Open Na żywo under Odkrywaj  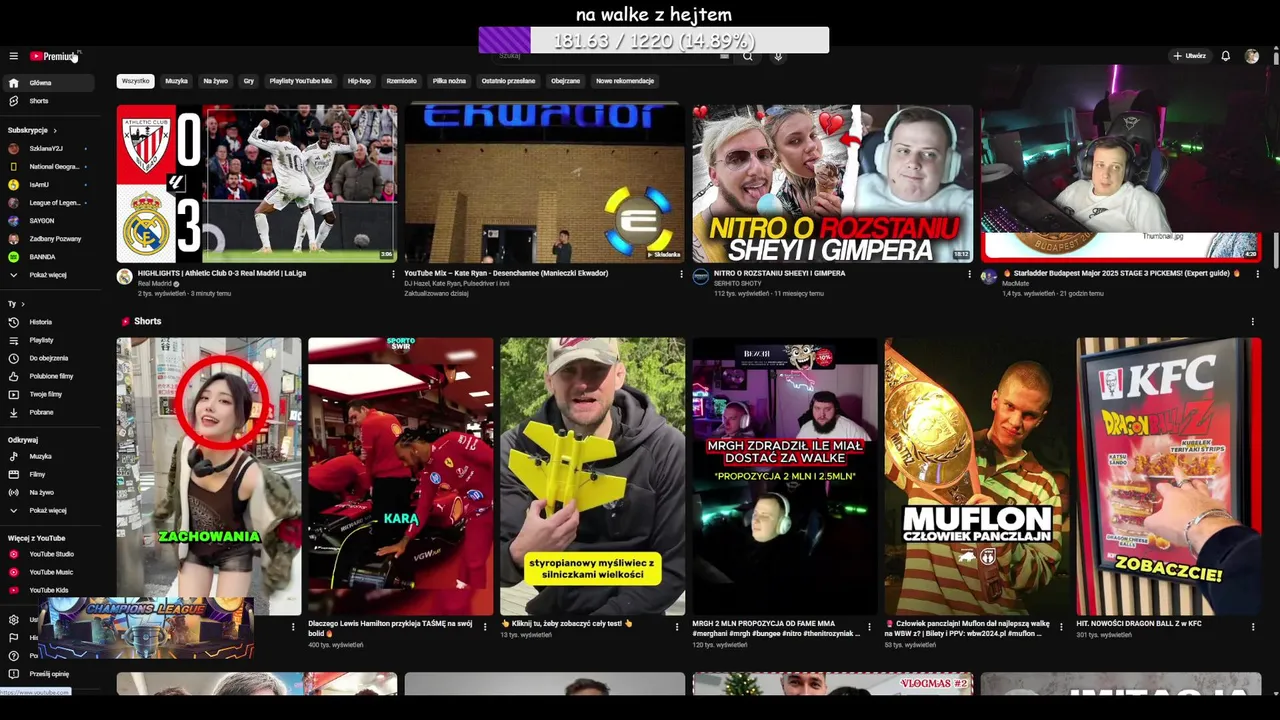click(50, 492)
